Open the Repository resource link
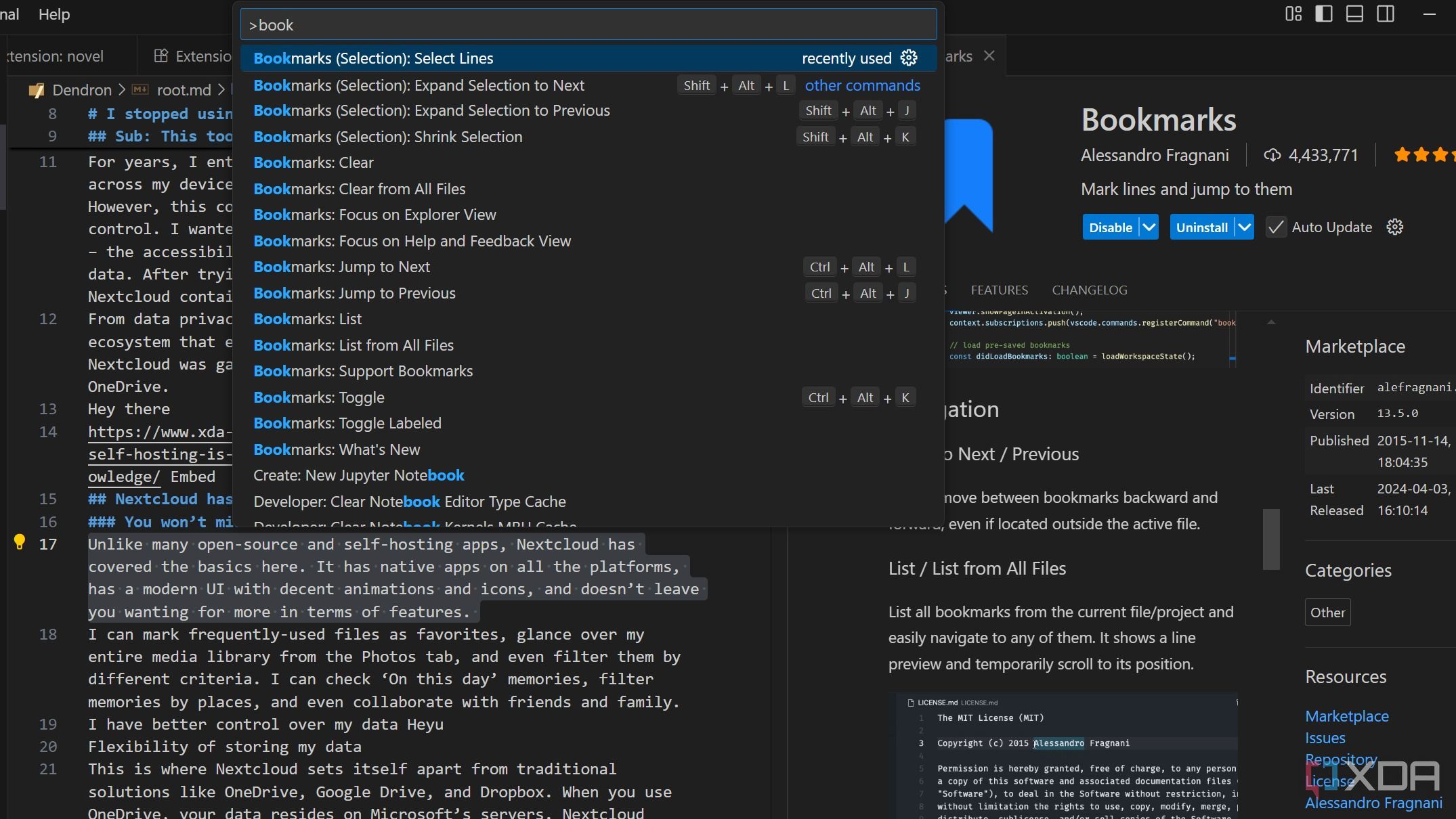 [1341, 759]
